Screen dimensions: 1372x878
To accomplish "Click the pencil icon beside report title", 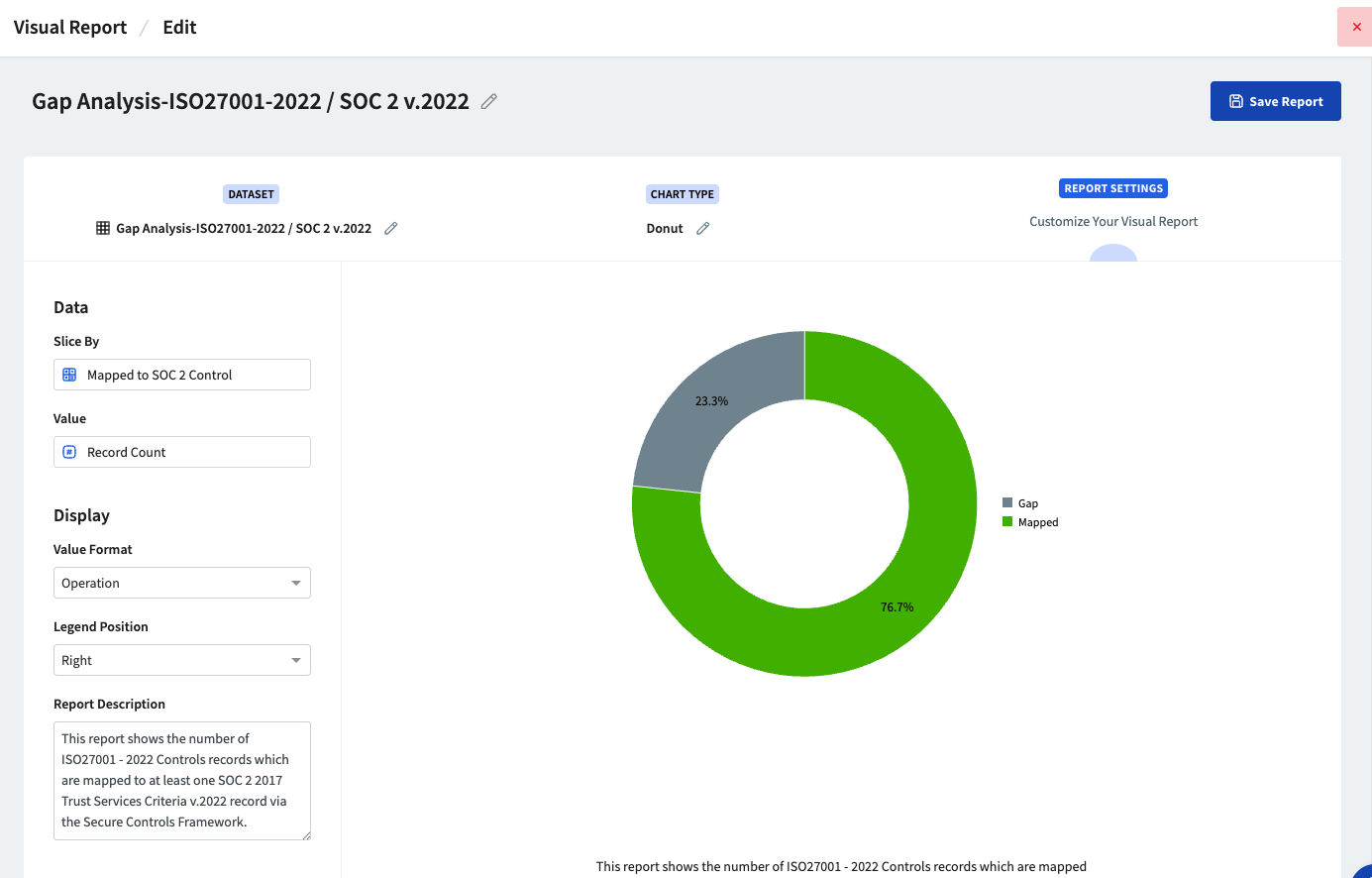I will 488,101.
